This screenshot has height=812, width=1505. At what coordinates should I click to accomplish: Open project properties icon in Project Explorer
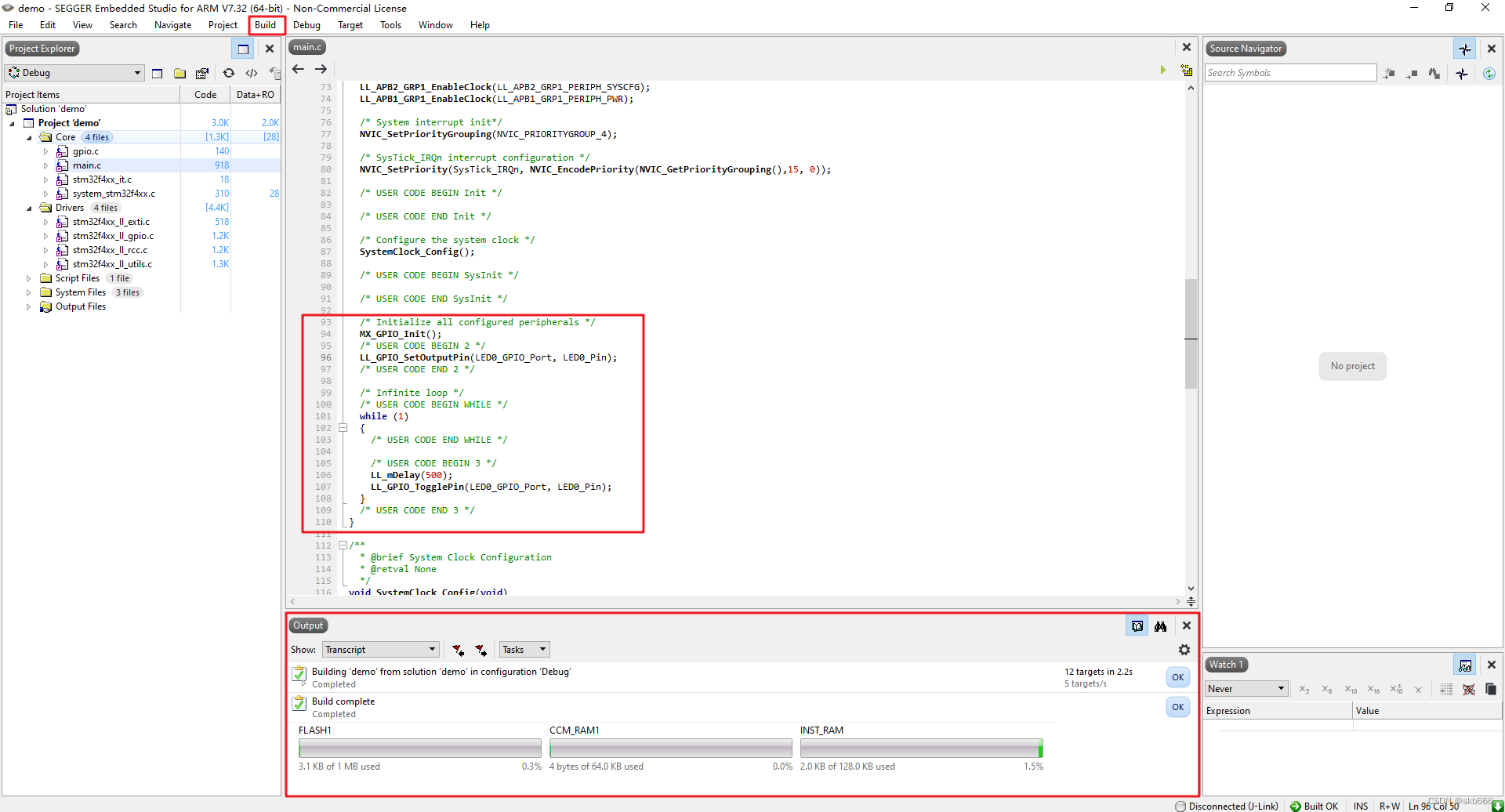(202, 73)
